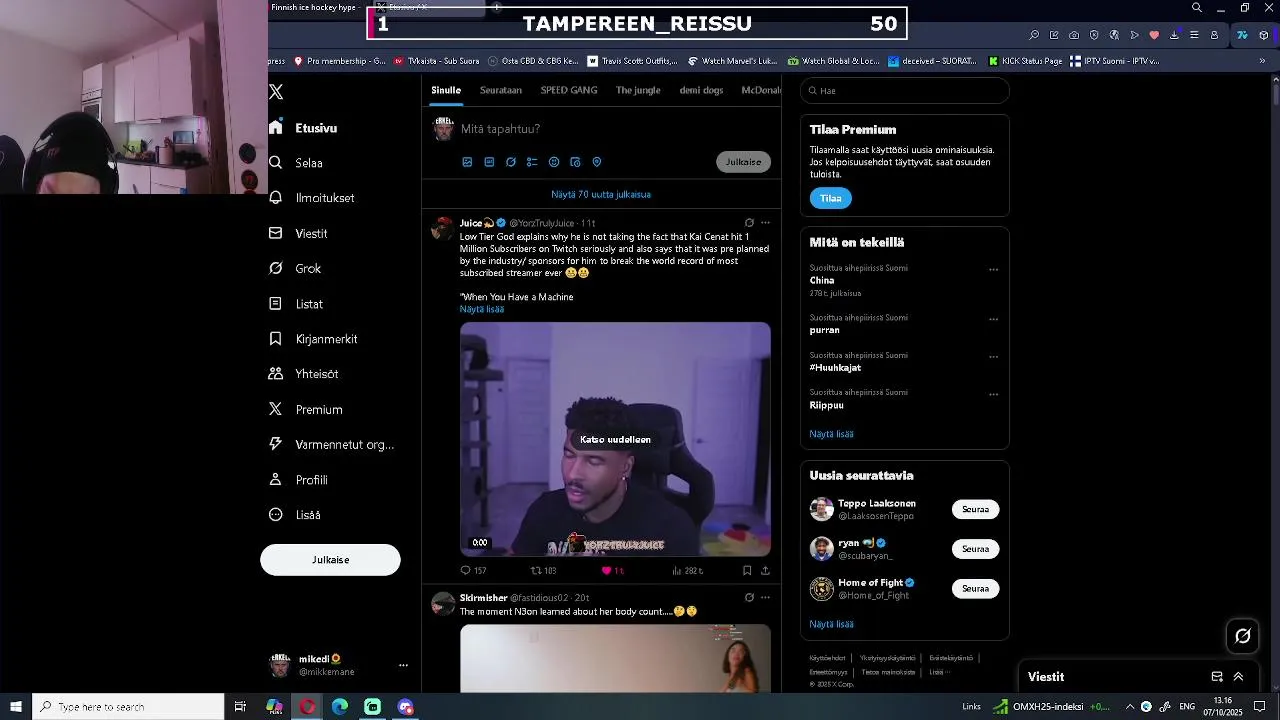Click the Hae search field

coord(905,91)
